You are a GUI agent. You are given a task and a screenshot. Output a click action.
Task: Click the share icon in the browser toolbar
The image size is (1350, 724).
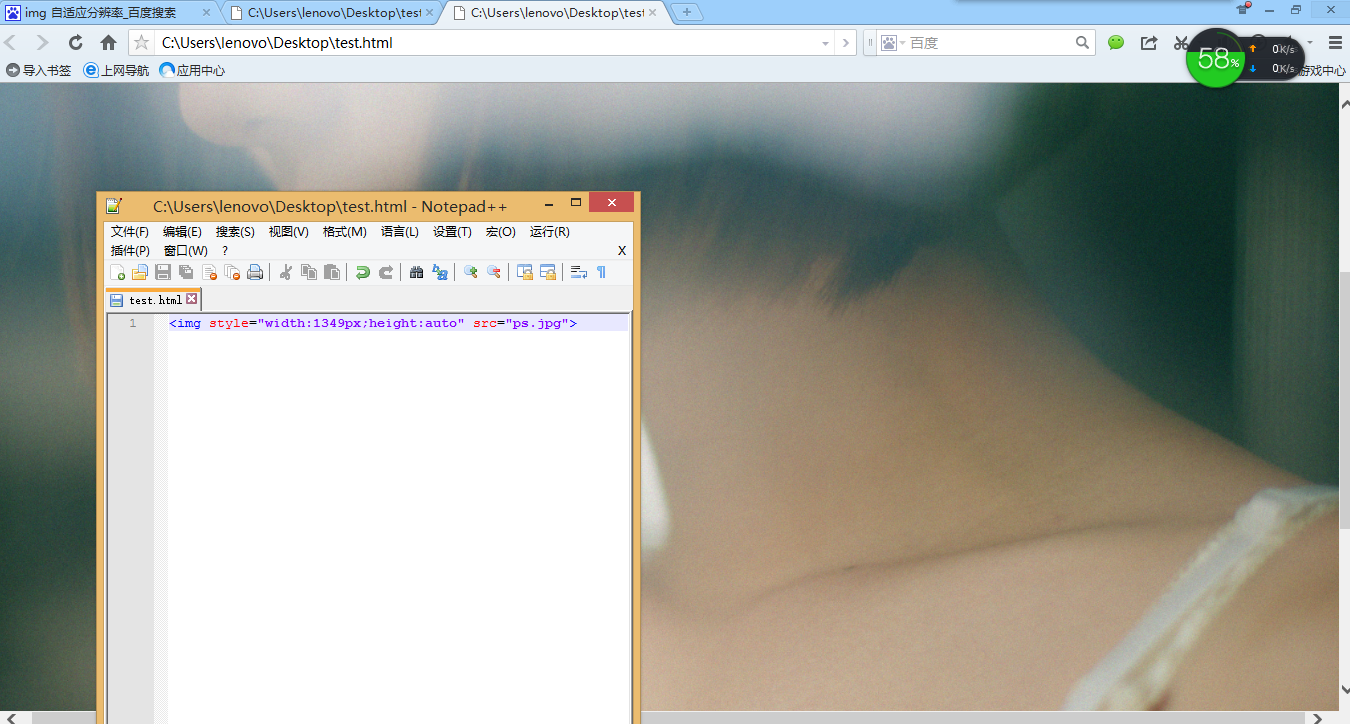(1149, 43)
